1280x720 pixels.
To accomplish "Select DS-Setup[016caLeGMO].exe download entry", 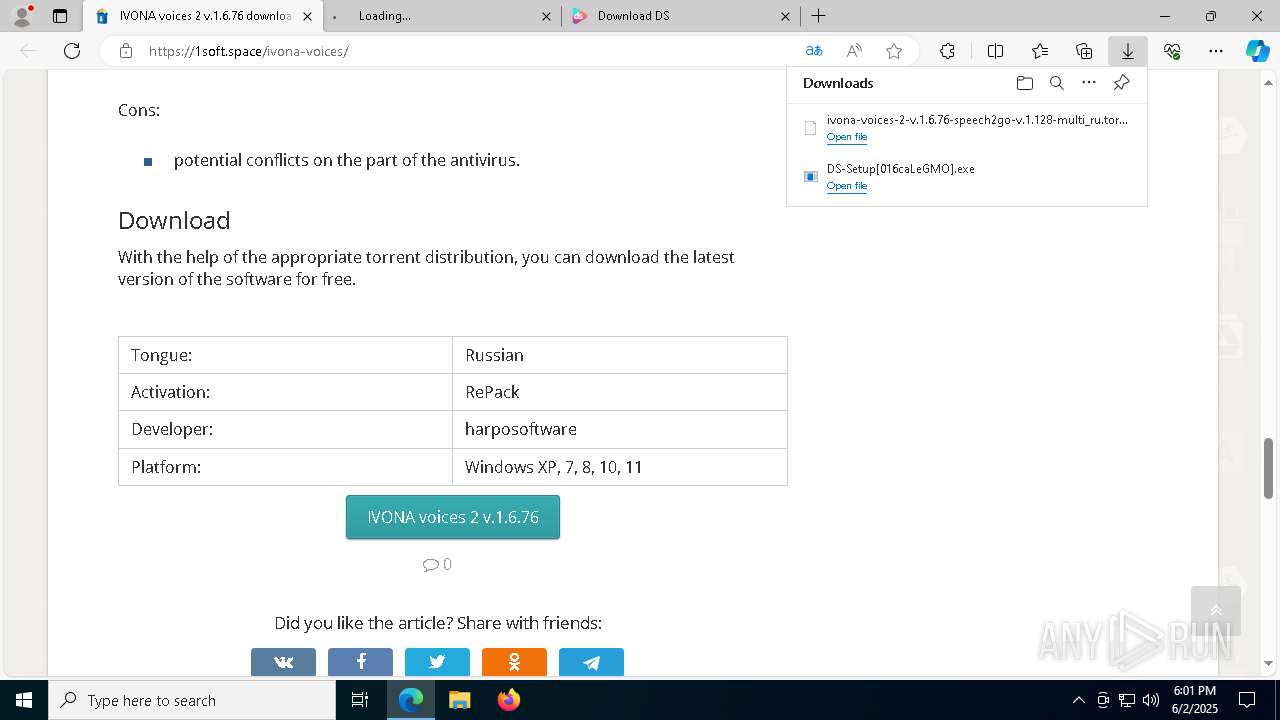I will coord(966,177).
